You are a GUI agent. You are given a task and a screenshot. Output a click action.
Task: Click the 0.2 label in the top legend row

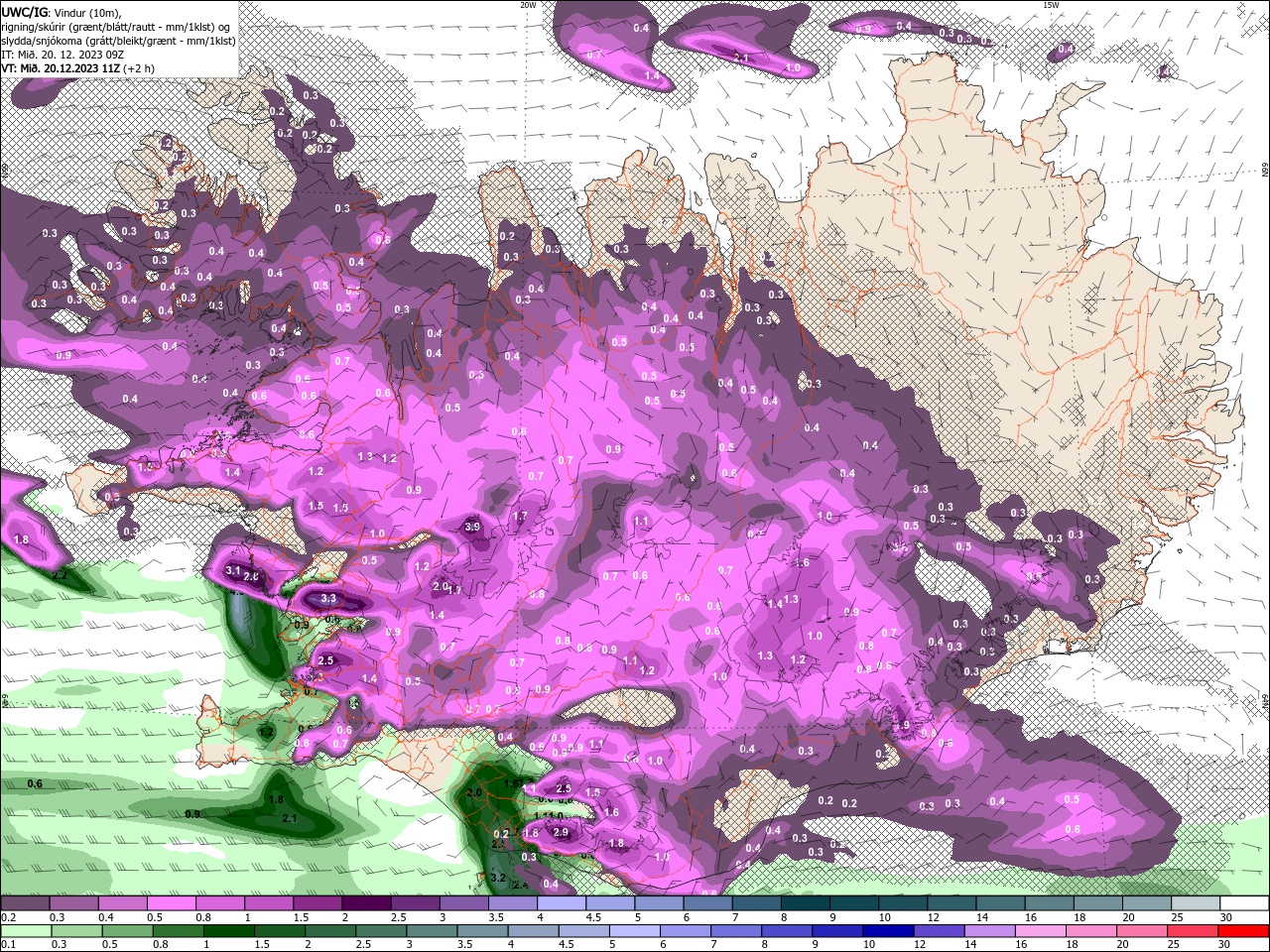point(8,917)
